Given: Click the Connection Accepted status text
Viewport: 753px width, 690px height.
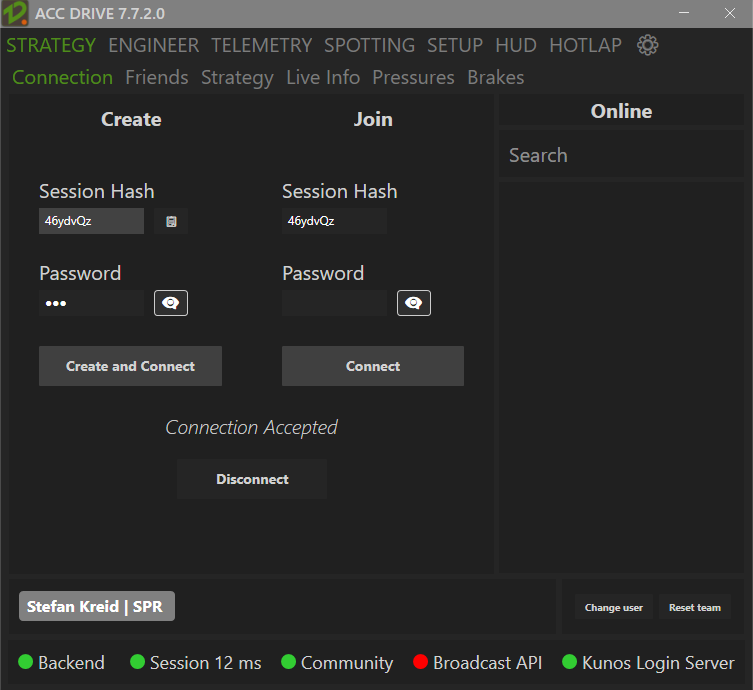Looking at the screenshot, I should tap(251, 427).
